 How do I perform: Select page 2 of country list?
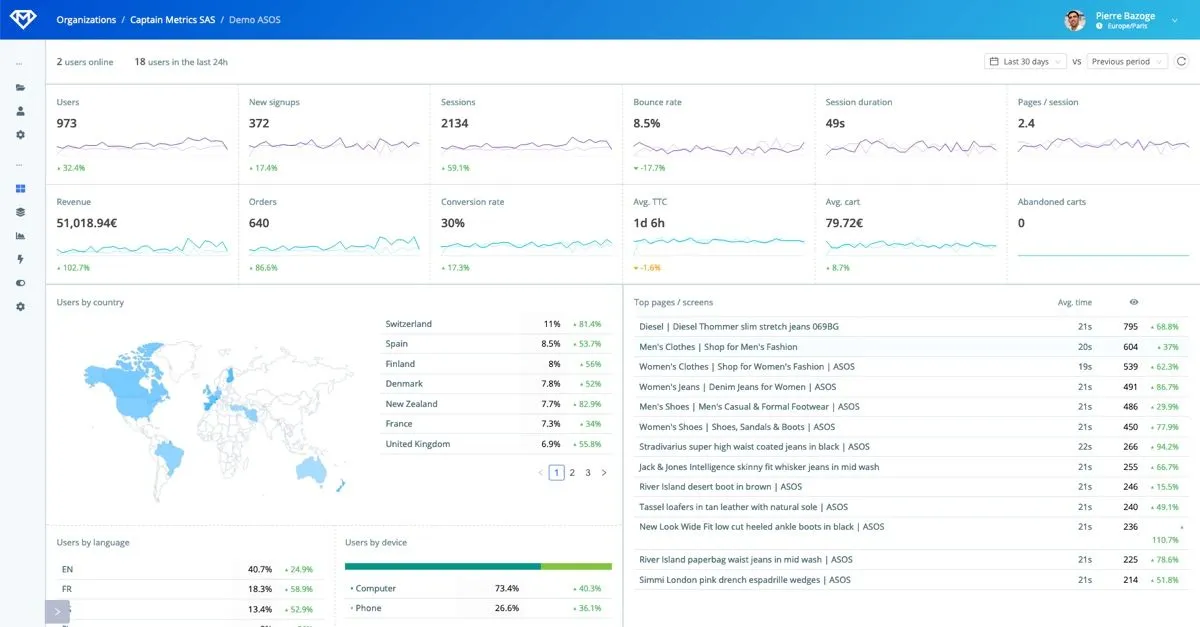[572, 473]
